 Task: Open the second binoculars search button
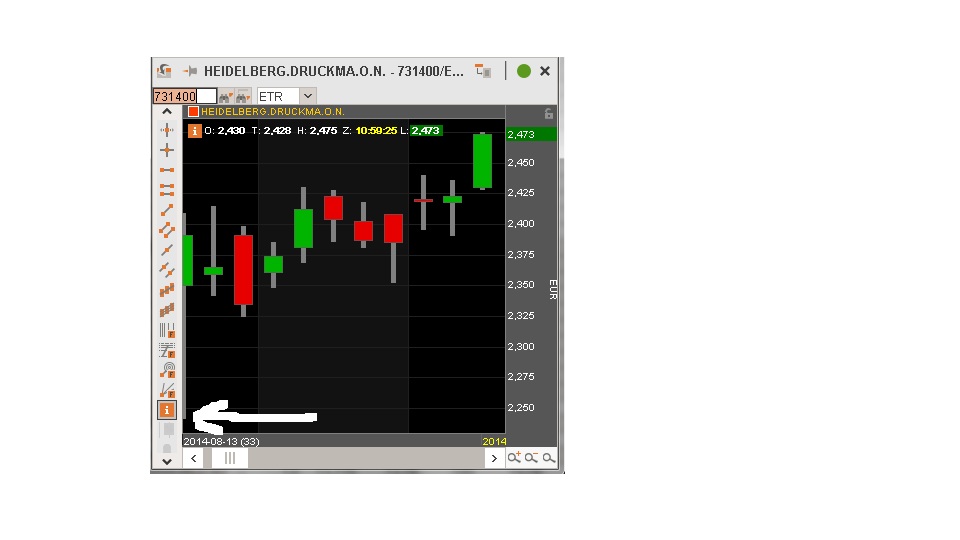243,96
